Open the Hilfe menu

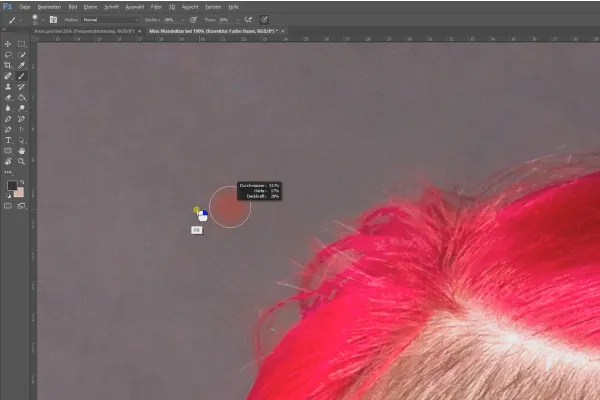coord(233,7)
